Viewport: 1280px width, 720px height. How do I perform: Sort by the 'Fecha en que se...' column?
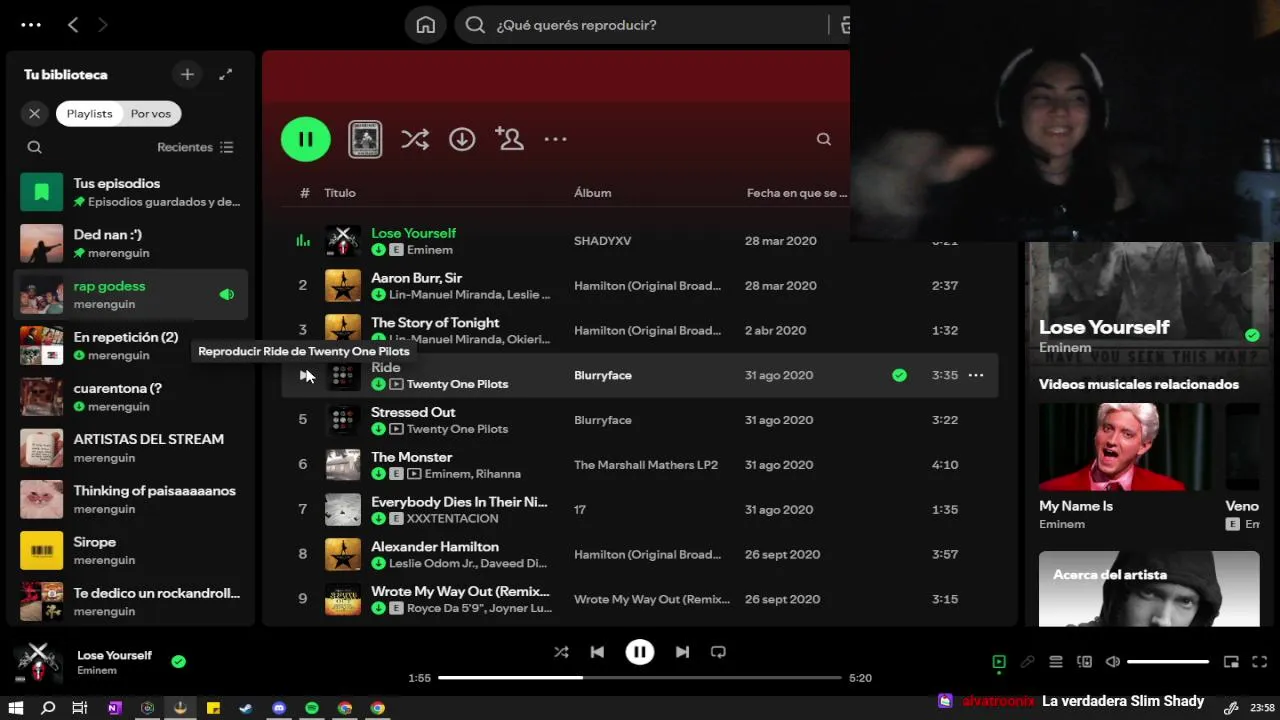(796, 193)
